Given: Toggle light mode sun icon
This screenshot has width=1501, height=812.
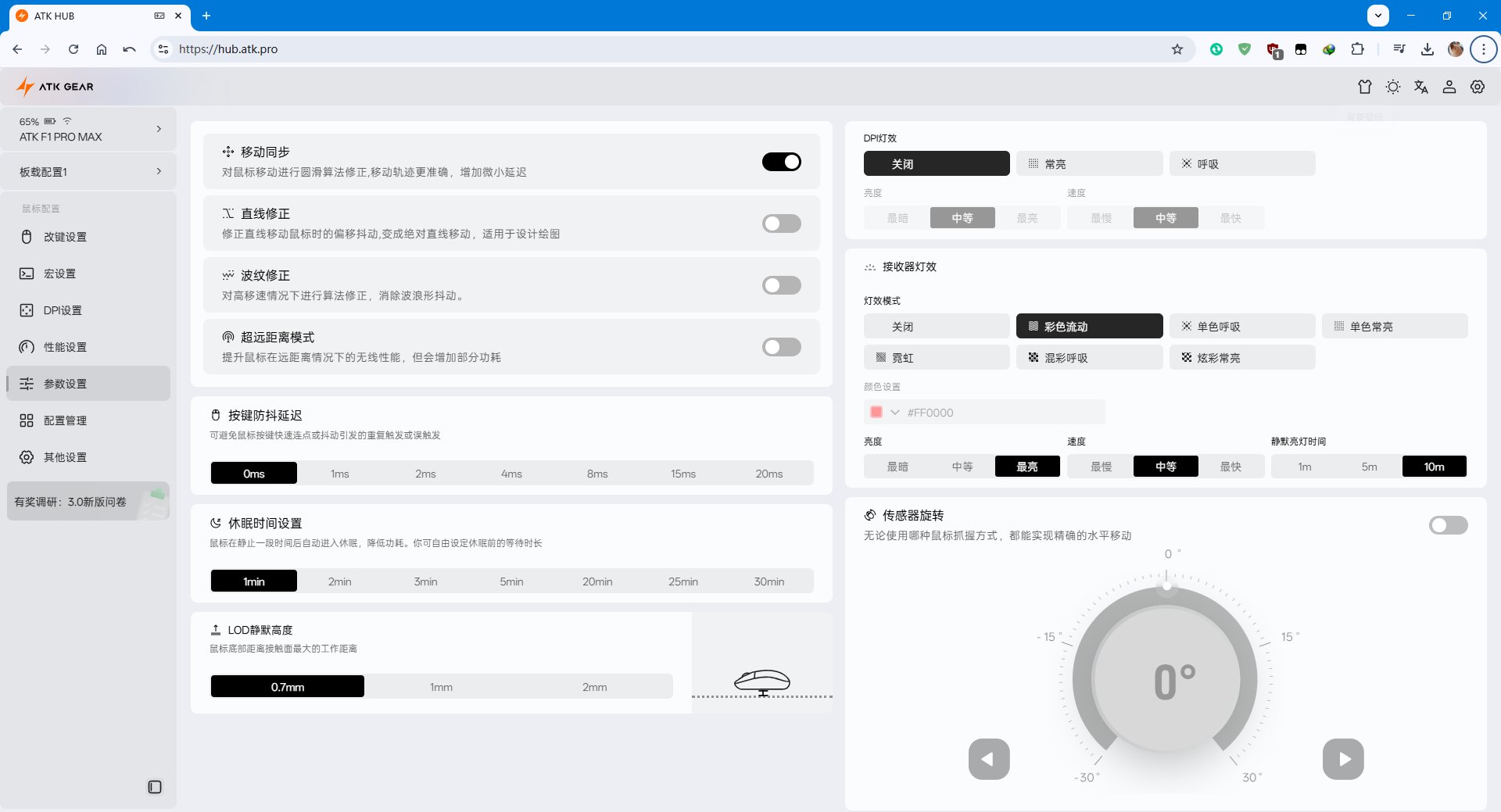Looking at the screenshot, I should (1393, 87).
